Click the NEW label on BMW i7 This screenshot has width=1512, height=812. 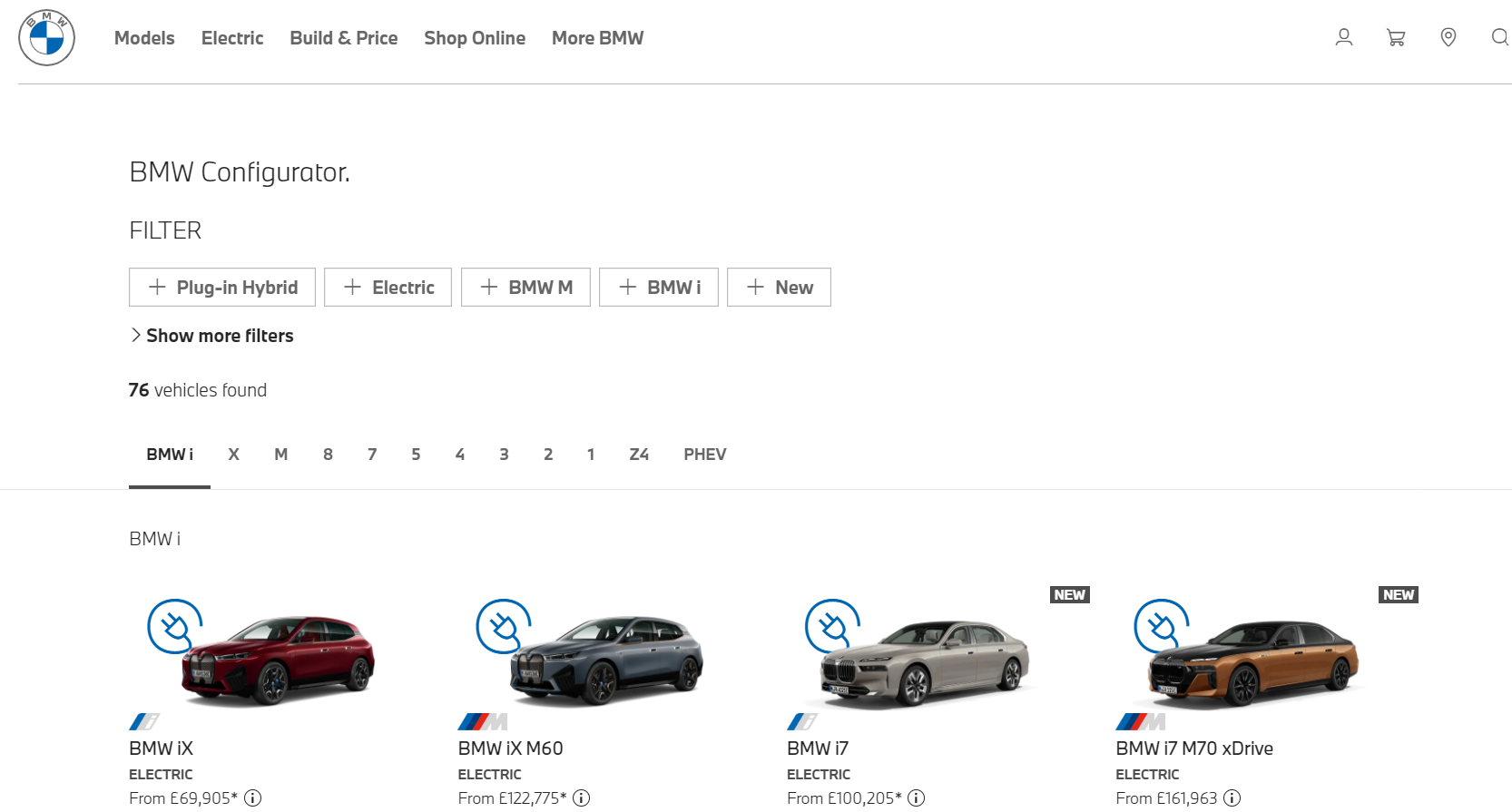1070,595
